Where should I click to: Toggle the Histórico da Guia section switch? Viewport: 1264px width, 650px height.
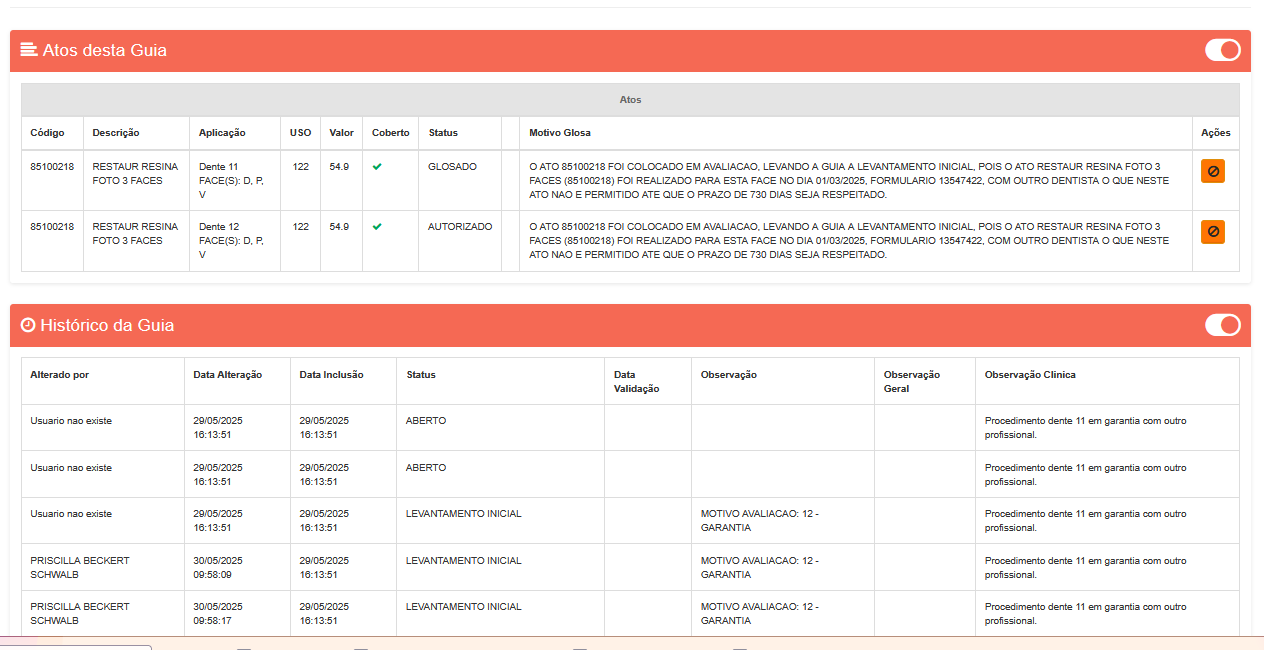tap(1222, 325)
